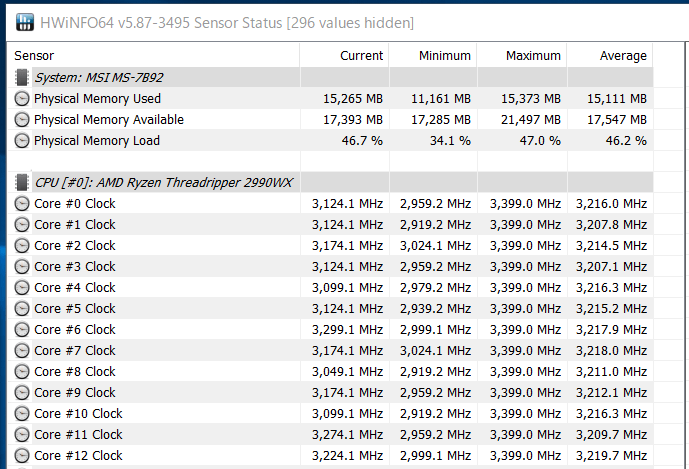Select the Core #4 Clock row label
Viewport: 689px width, 469px height.
[75, 287]
